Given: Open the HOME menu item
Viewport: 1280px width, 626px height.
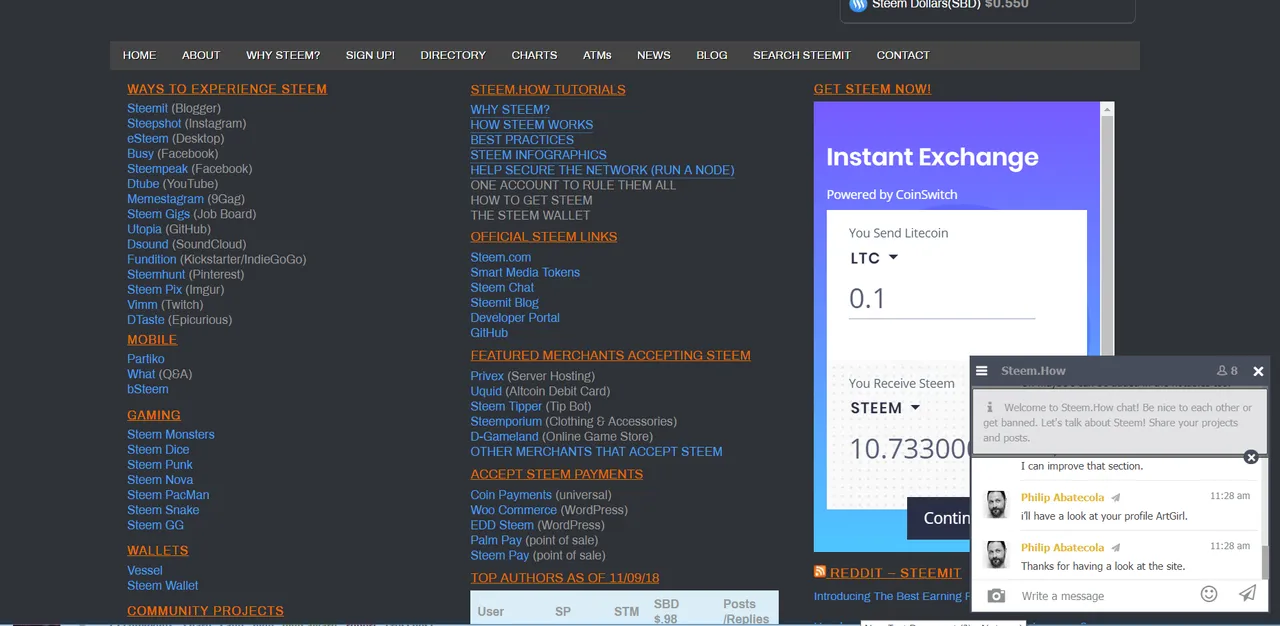Looking at the screenshot, I should [x=139, y=55].
